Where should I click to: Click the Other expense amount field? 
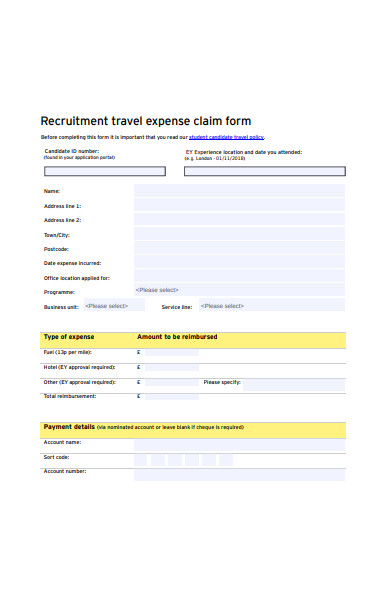click(172, 383)
